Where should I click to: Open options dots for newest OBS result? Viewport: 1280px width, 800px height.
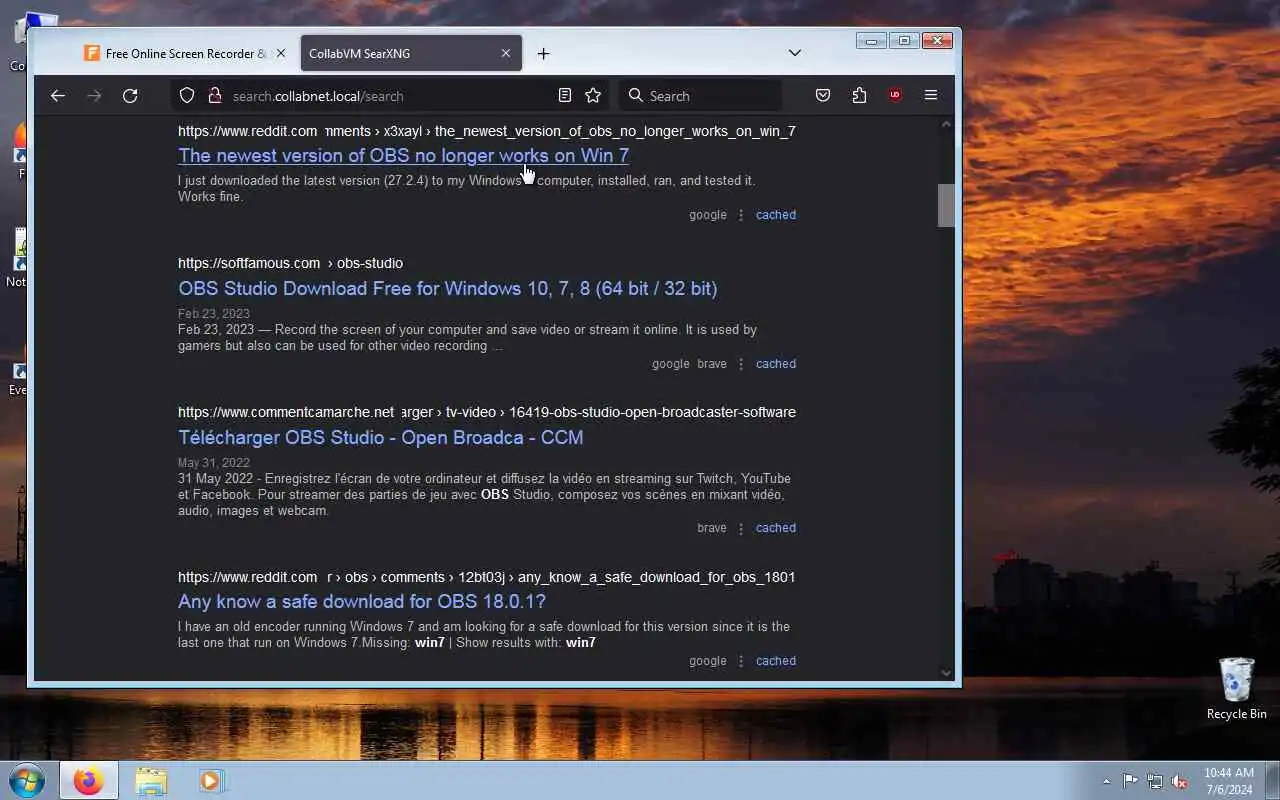click(x=741, y=215)
